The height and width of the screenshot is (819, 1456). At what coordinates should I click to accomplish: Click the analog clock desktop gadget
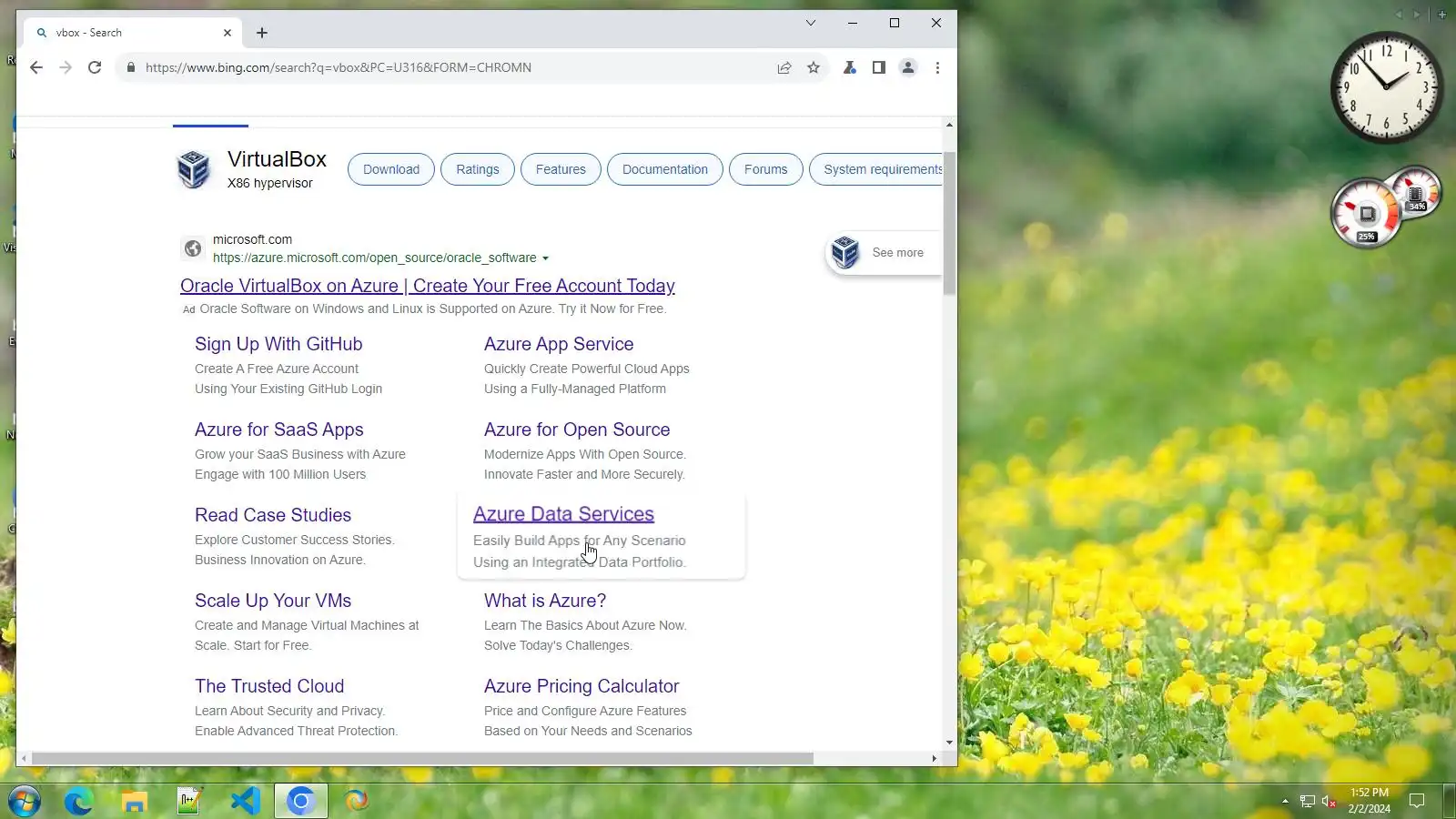click(1387, 87)
